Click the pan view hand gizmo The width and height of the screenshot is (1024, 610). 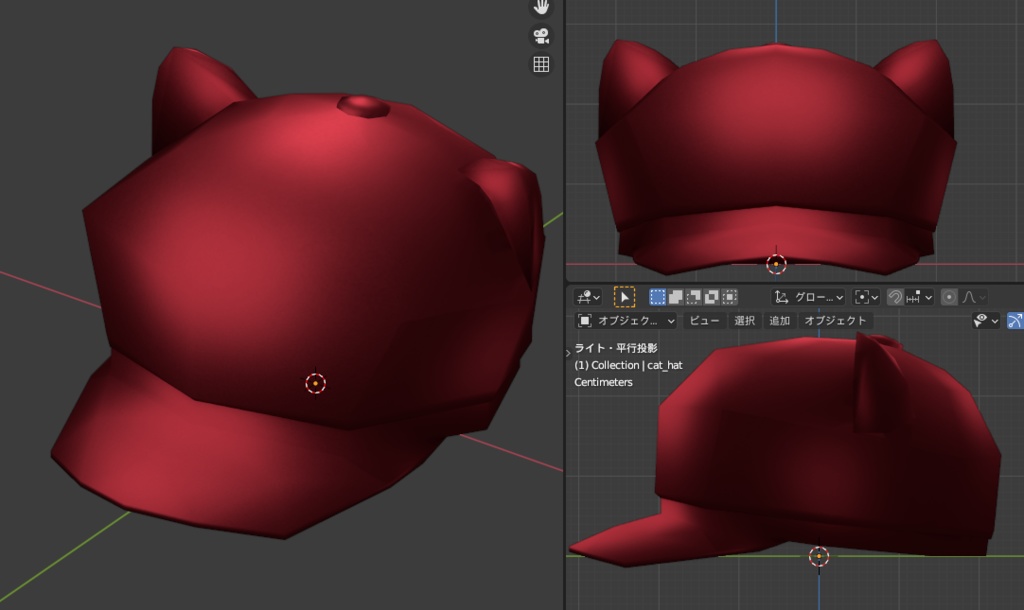(541, 7)
